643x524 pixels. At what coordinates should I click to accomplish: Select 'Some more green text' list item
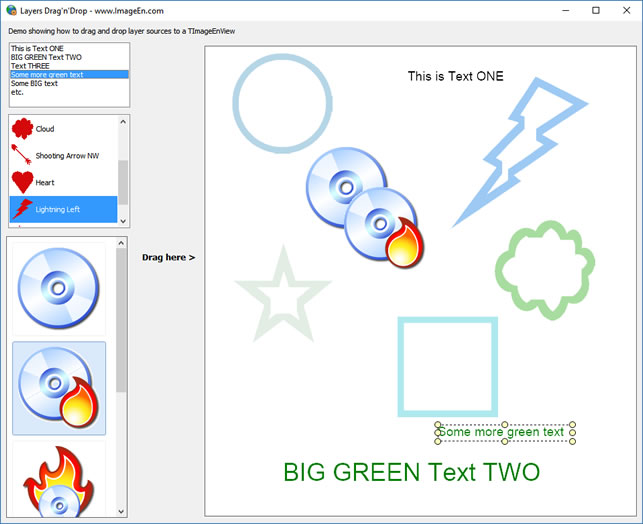pos(69,75)
